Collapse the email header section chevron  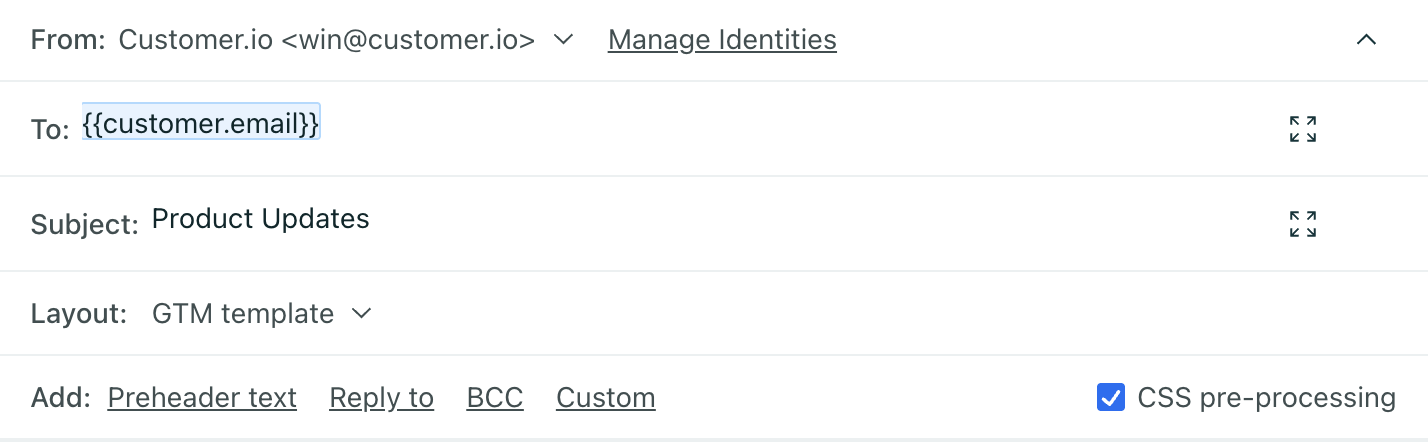click(x=1365, y=40)
